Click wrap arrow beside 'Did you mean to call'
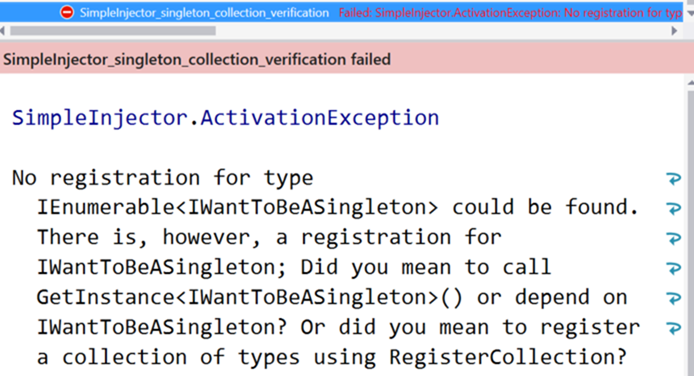 [x=674, y=268]
